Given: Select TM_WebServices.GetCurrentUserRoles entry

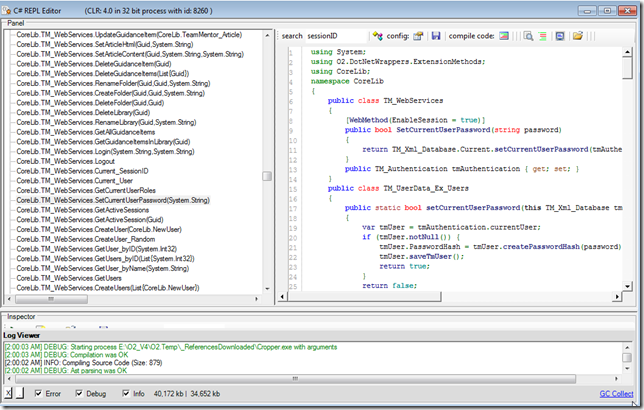Looking at the screenshot, I should coord(86,191).
